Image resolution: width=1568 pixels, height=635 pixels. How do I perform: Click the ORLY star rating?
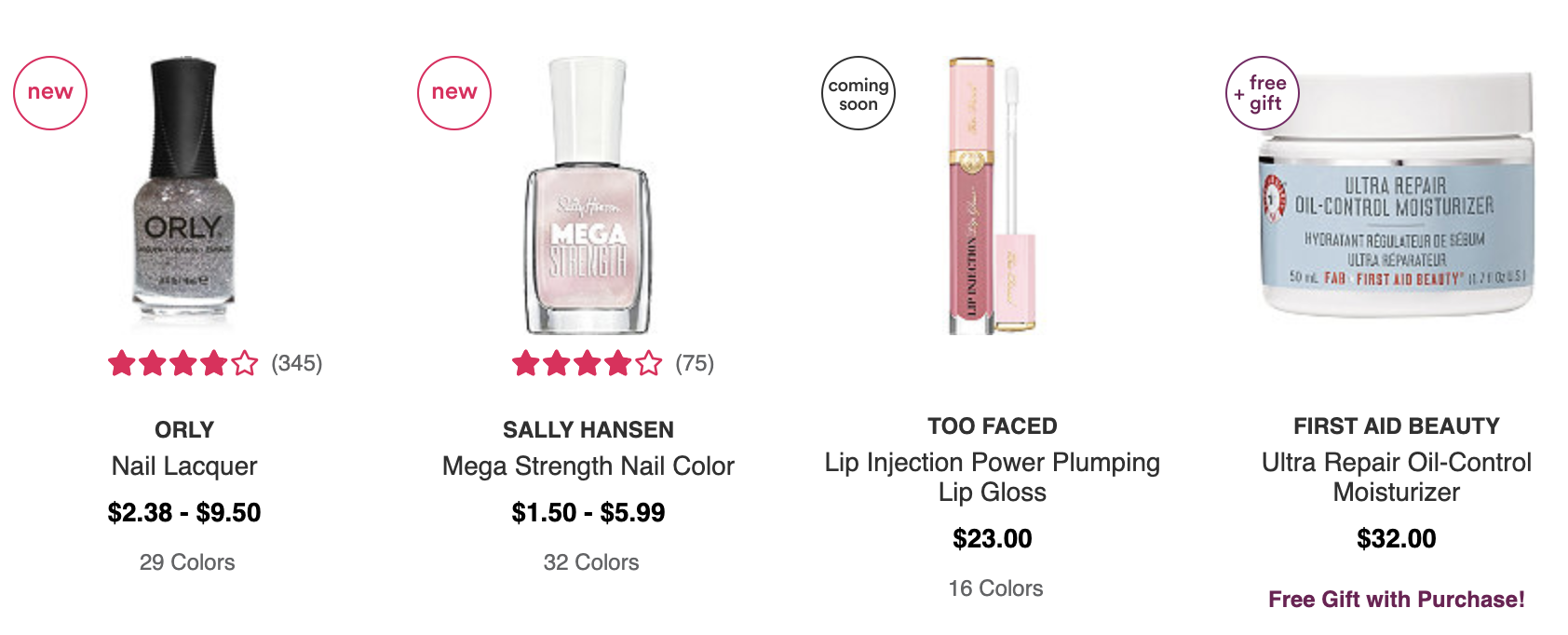coord(183,363)
